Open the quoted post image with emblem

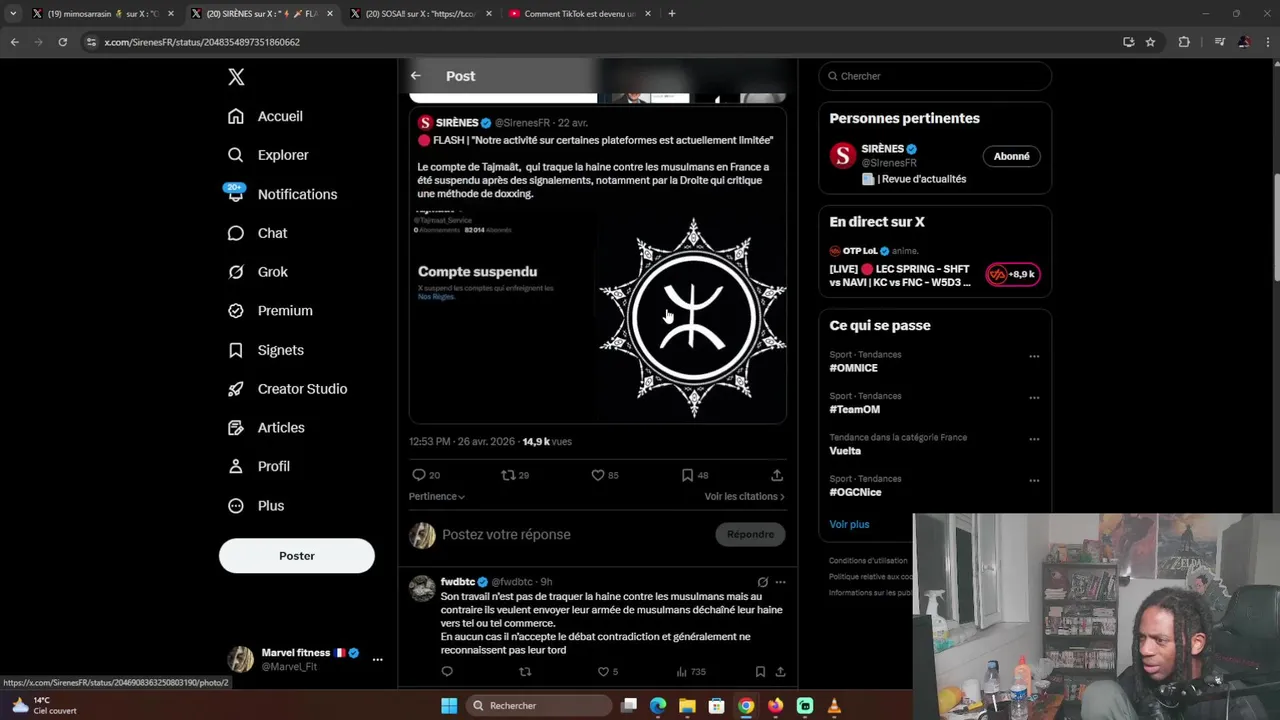coord(692,316)
